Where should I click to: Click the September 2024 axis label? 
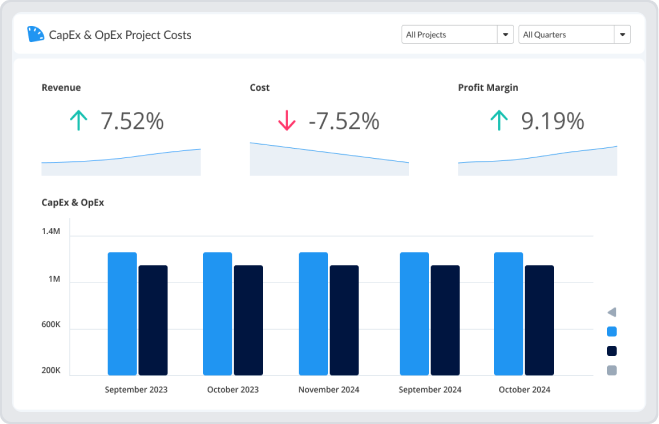tap(430, 390)
